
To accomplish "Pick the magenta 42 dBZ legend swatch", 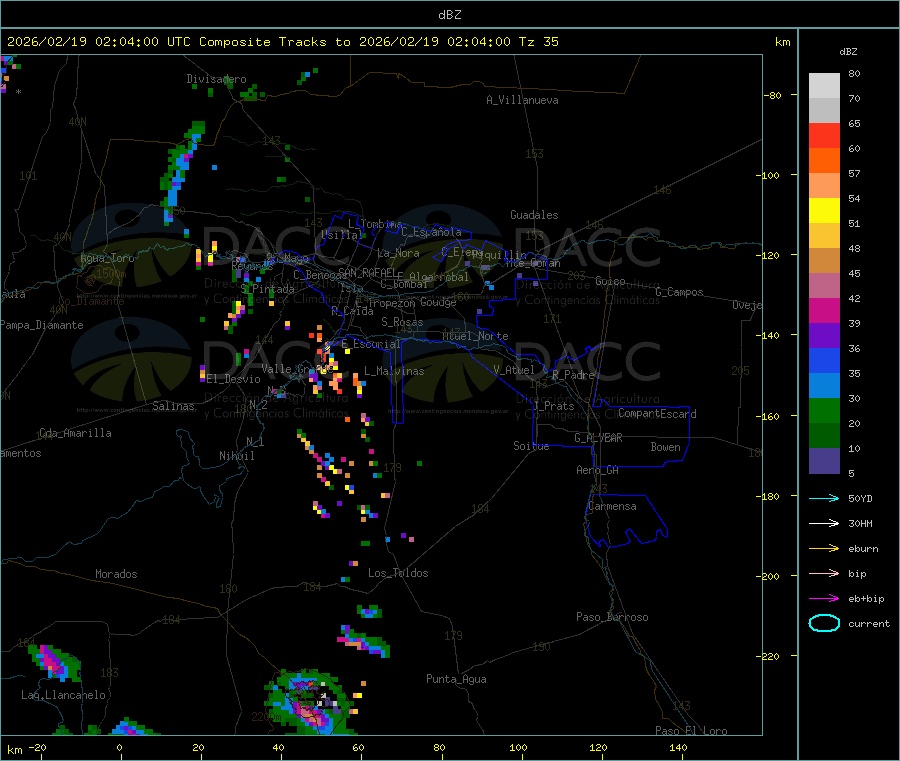I will coord(824,310).
